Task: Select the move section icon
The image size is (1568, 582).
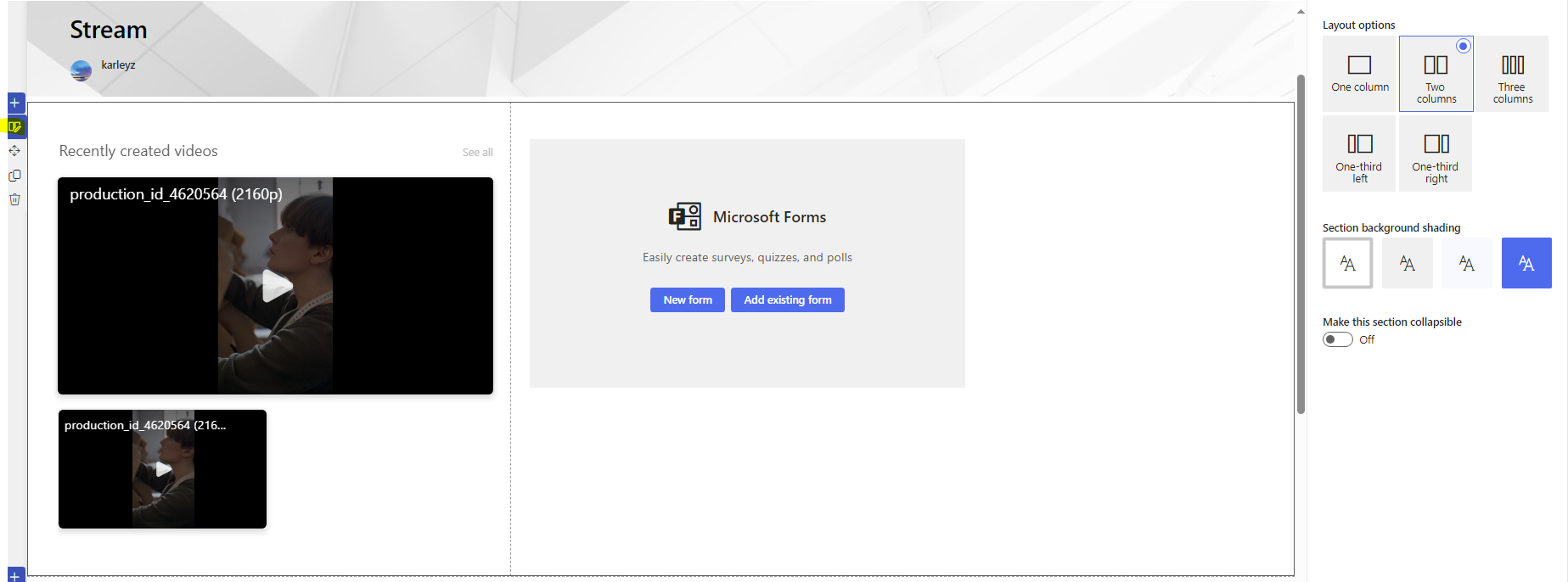Action: point(15,151)
